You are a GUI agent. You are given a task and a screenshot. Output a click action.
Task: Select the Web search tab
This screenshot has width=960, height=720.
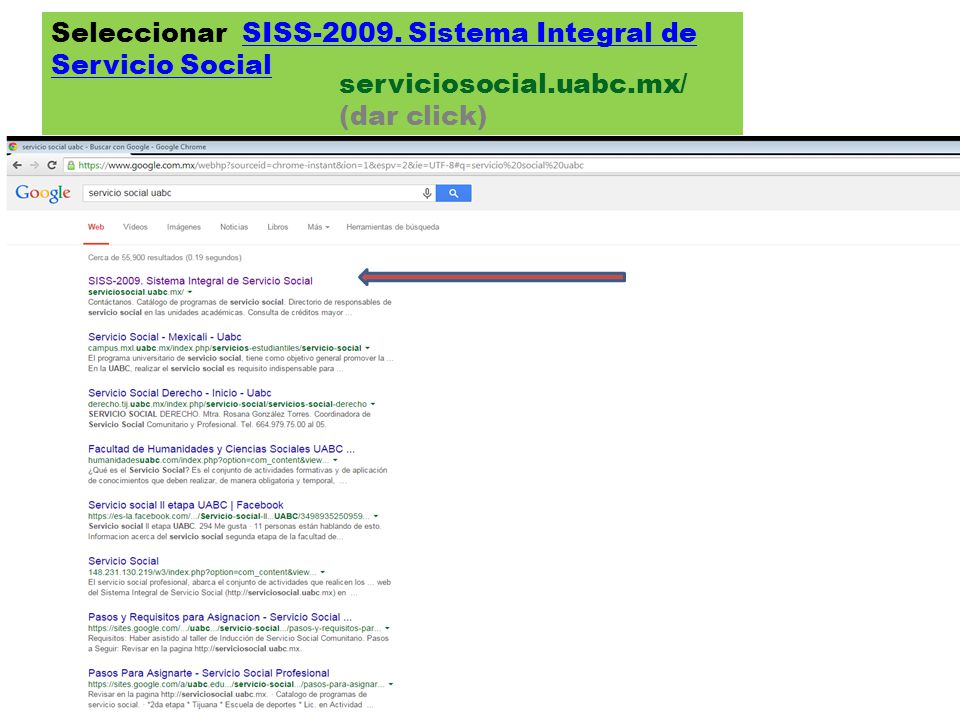coord(96,227)
